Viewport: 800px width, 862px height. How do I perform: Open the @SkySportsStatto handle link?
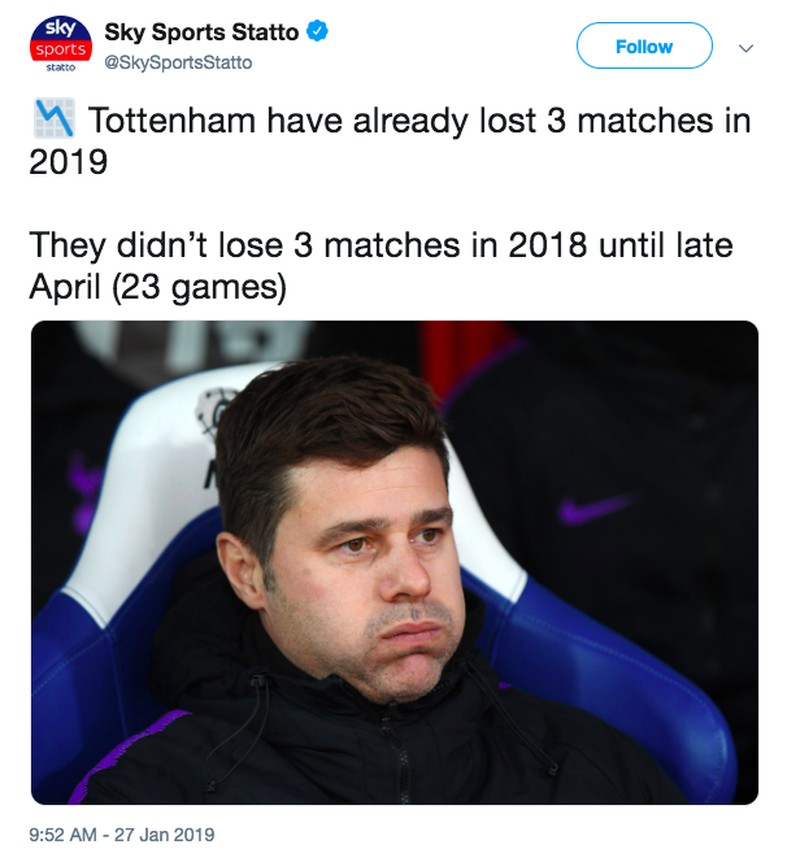[178, 63]
